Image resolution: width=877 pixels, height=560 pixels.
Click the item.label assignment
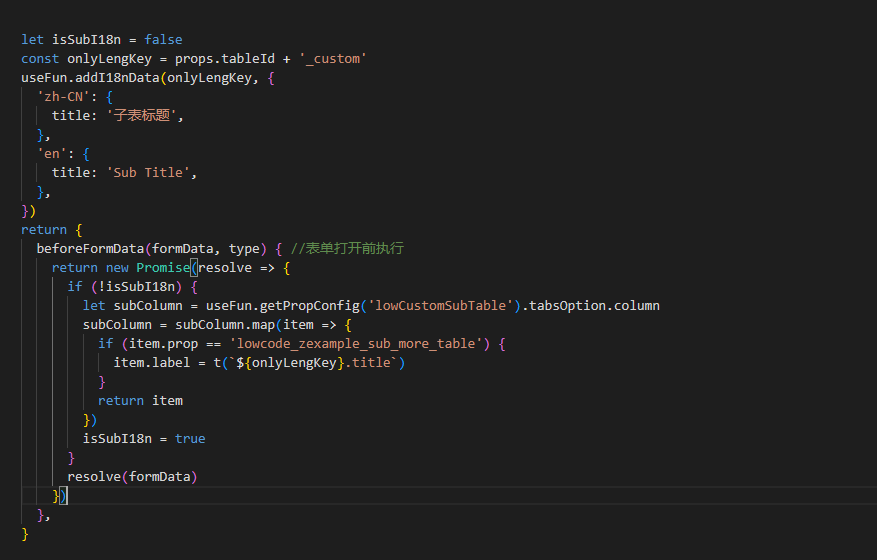coord(148,362)
